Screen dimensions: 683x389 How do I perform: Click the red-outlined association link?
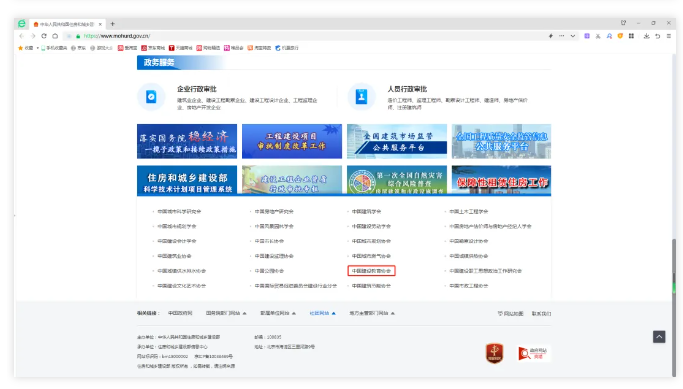click(372, 271)
